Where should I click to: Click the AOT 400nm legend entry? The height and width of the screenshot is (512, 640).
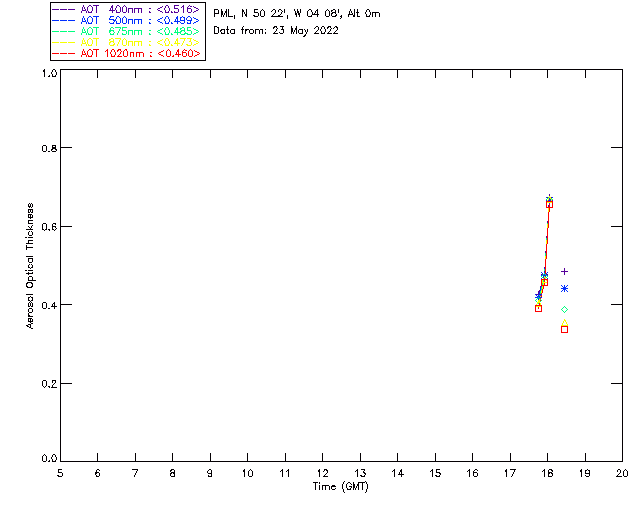(x=126, y=9)
